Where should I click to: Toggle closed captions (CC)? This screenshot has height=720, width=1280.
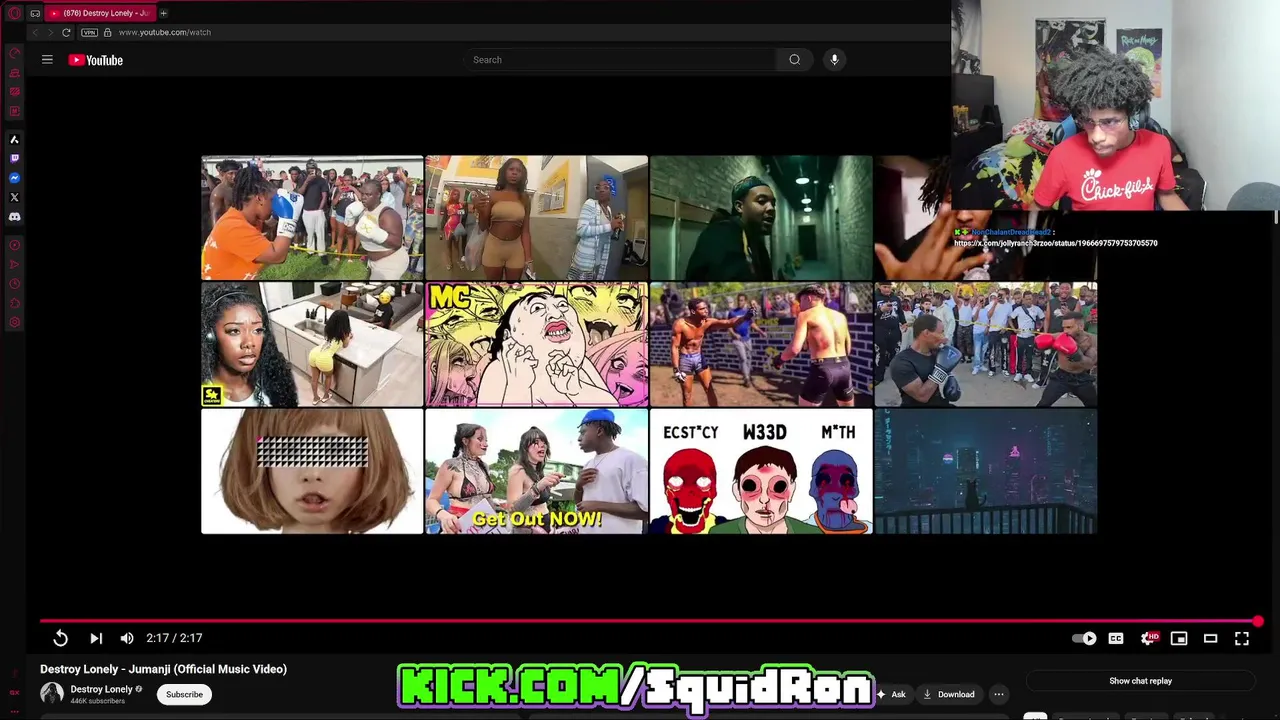click(1116, 639)
